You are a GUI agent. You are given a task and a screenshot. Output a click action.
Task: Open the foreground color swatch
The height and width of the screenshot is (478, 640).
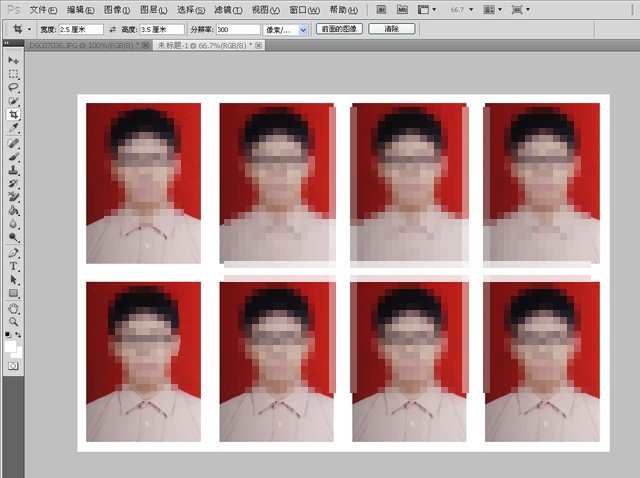pos(10,347)
